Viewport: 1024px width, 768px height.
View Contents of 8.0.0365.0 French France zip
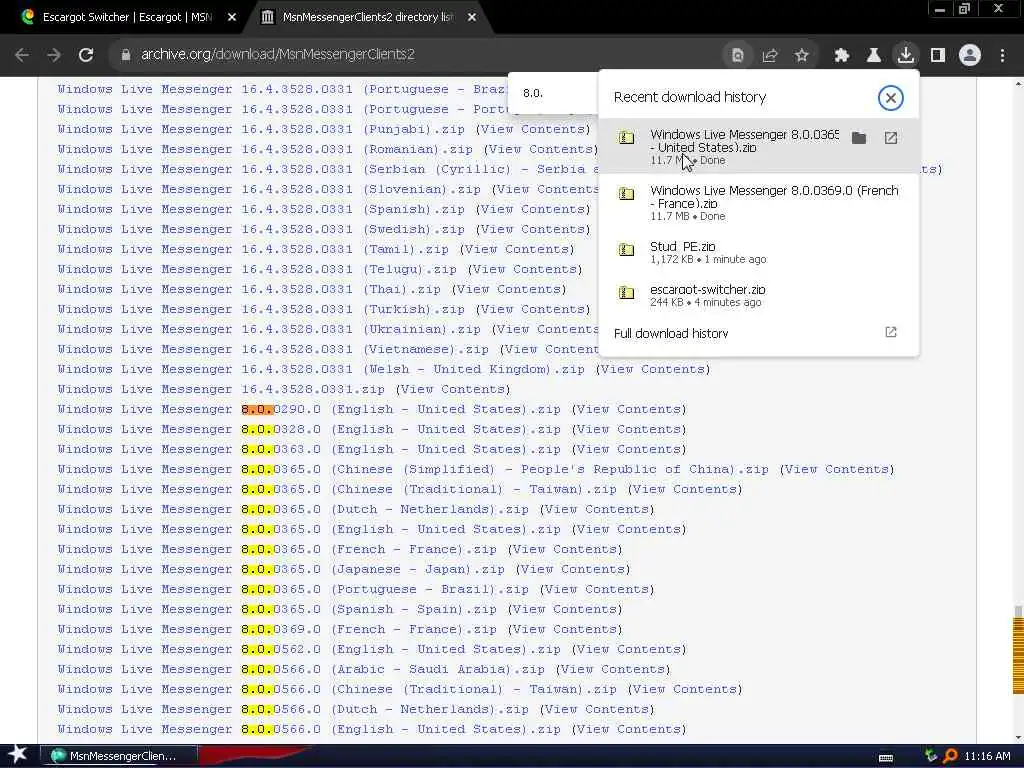point(565,549)
